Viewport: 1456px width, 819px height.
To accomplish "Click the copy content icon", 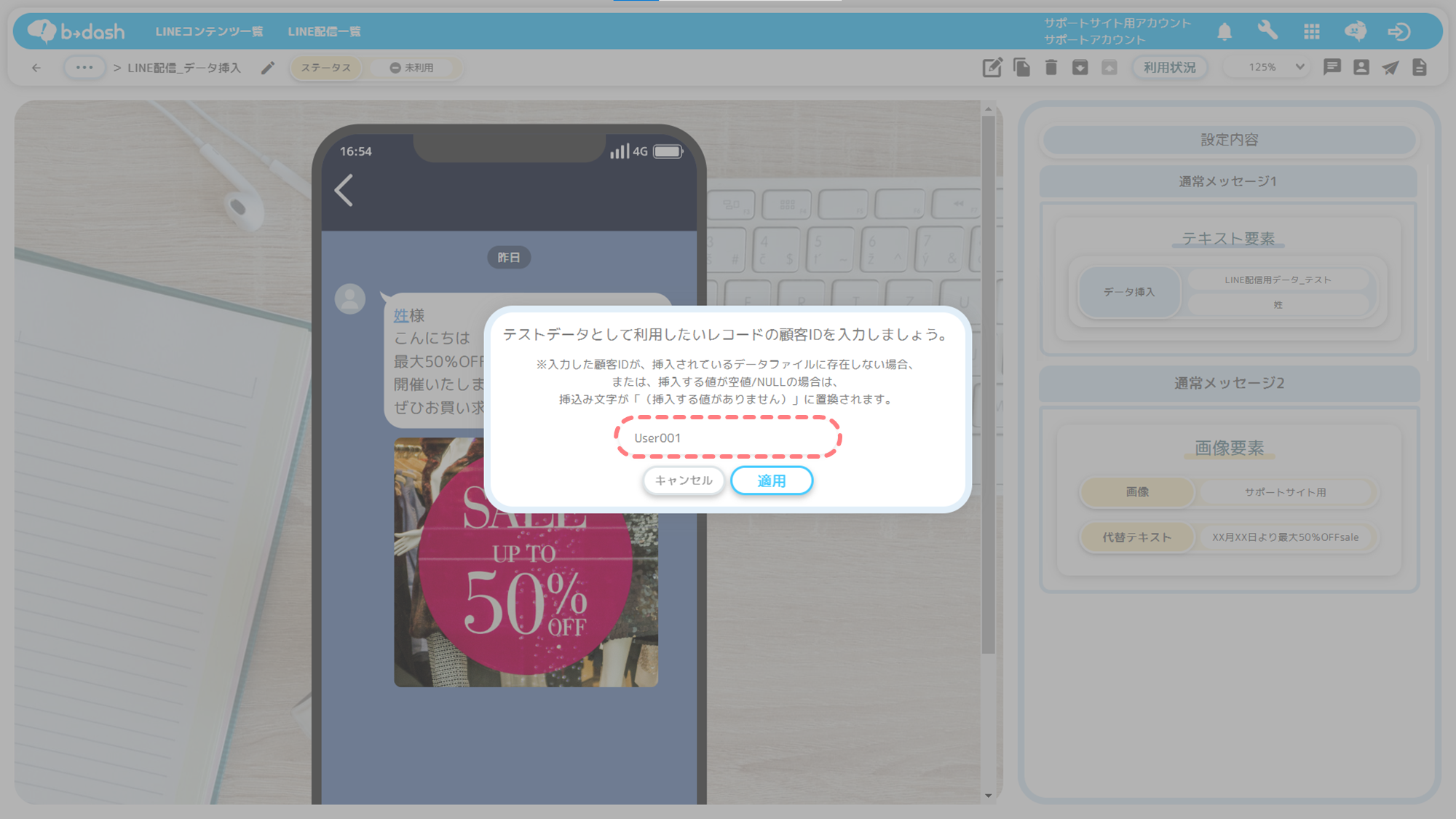I will 1021,68.
